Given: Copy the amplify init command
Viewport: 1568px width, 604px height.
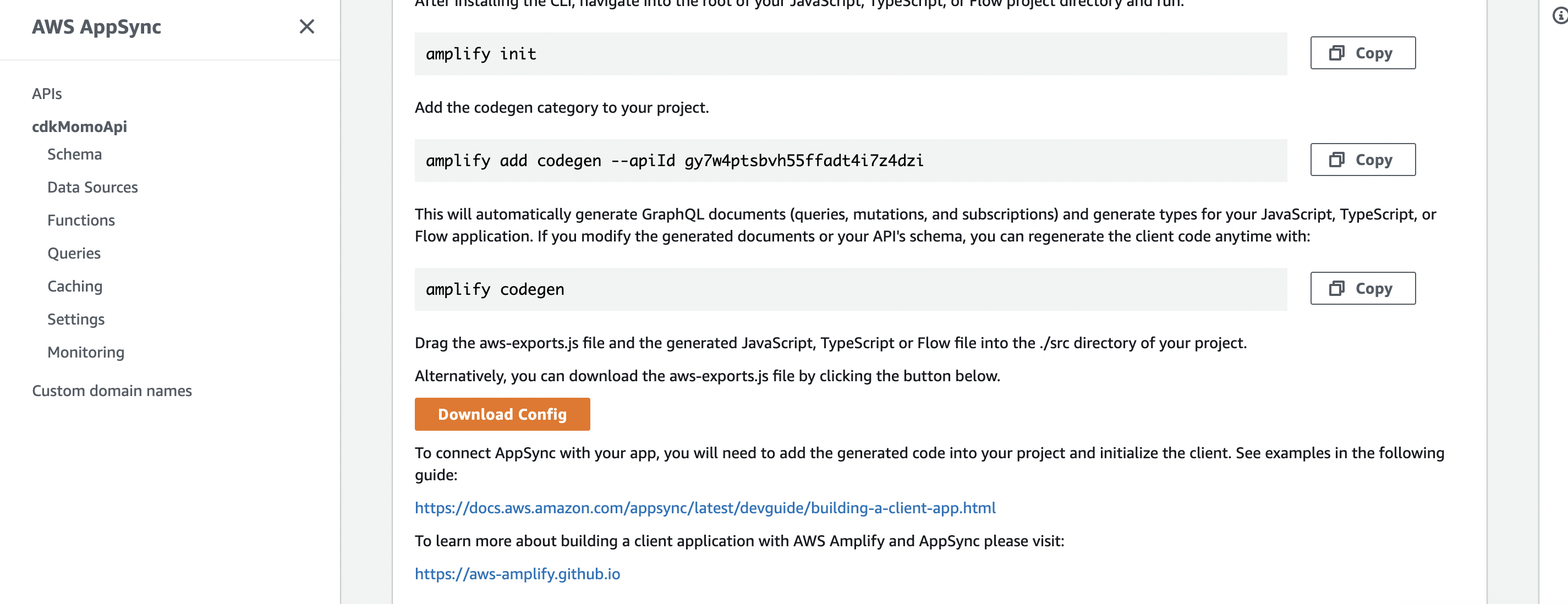Looking at the screenshot, I should [1362, 53].
